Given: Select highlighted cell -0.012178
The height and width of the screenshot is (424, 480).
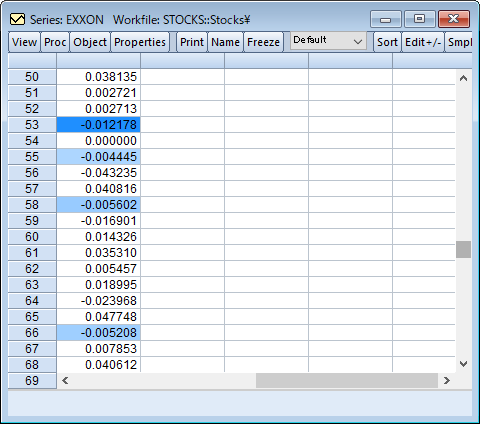Looking at the screenshot, I should tap(99, 125).
